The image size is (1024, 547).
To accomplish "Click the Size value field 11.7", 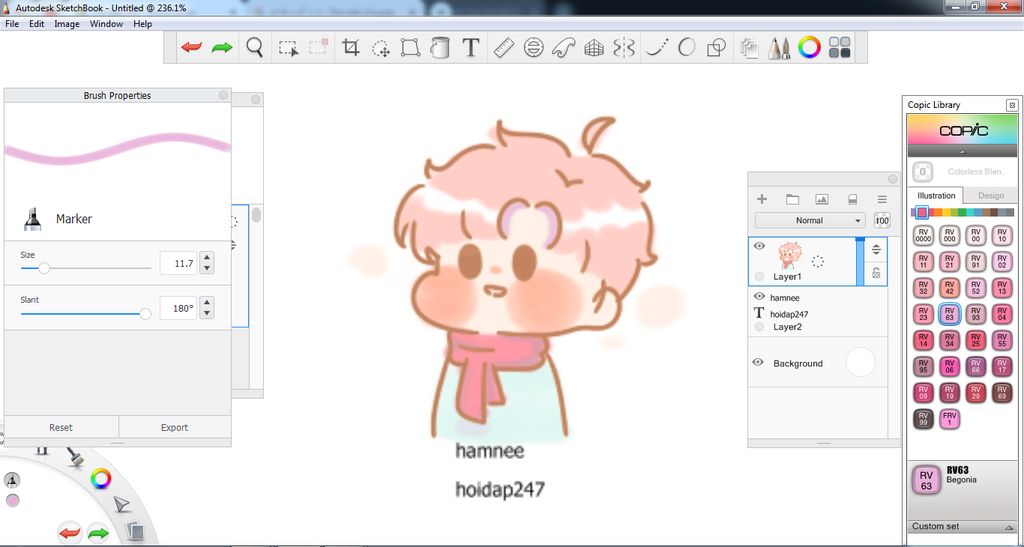I will (x=178, y=264).
